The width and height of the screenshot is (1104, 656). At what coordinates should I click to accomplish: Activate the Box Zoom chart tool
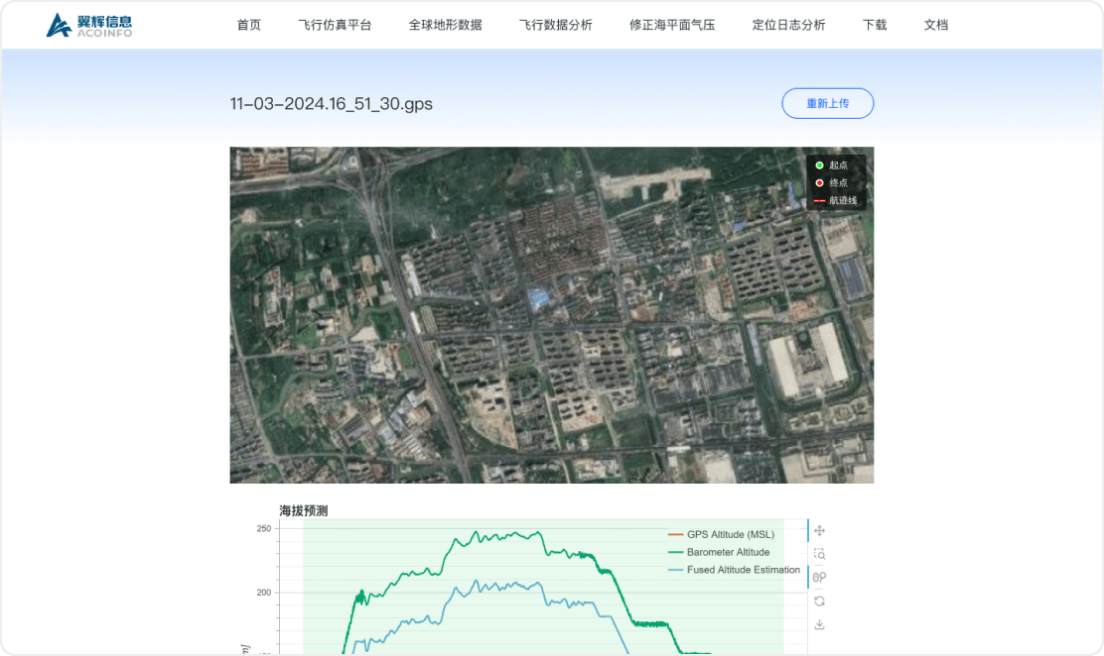(x=820, y=554)
